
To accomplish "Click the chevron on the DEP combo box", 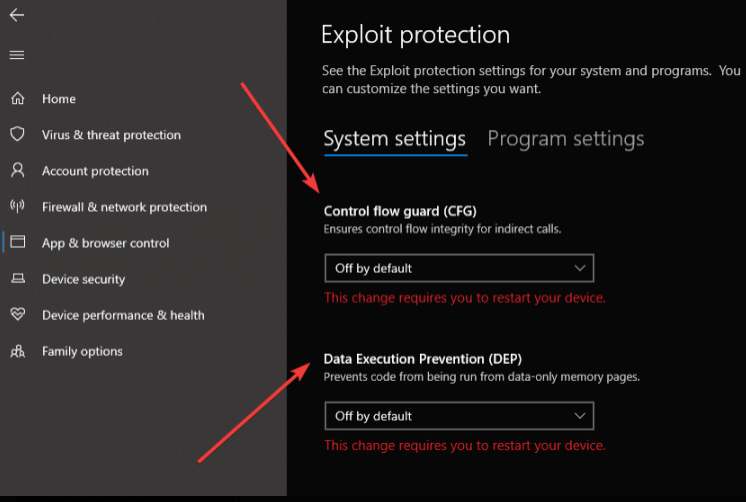I will tap(579, 416).
